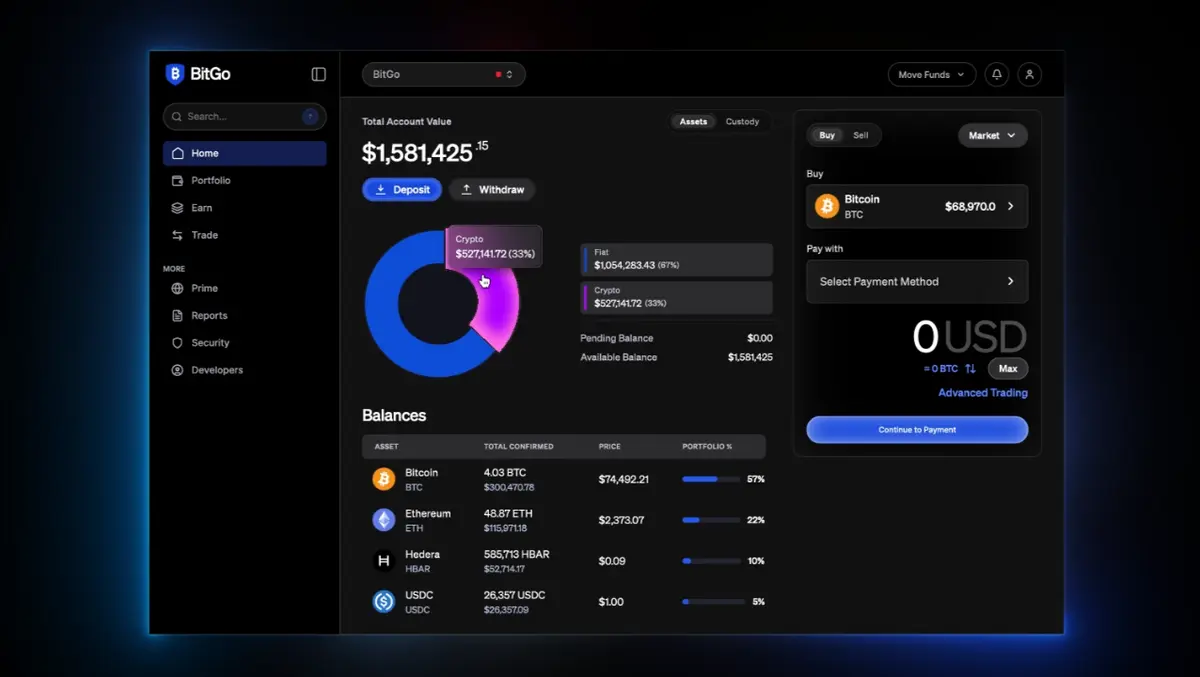The image size is (1200, 677).
Task: Click the Withdraw button
Action: [x=493, y=190]
